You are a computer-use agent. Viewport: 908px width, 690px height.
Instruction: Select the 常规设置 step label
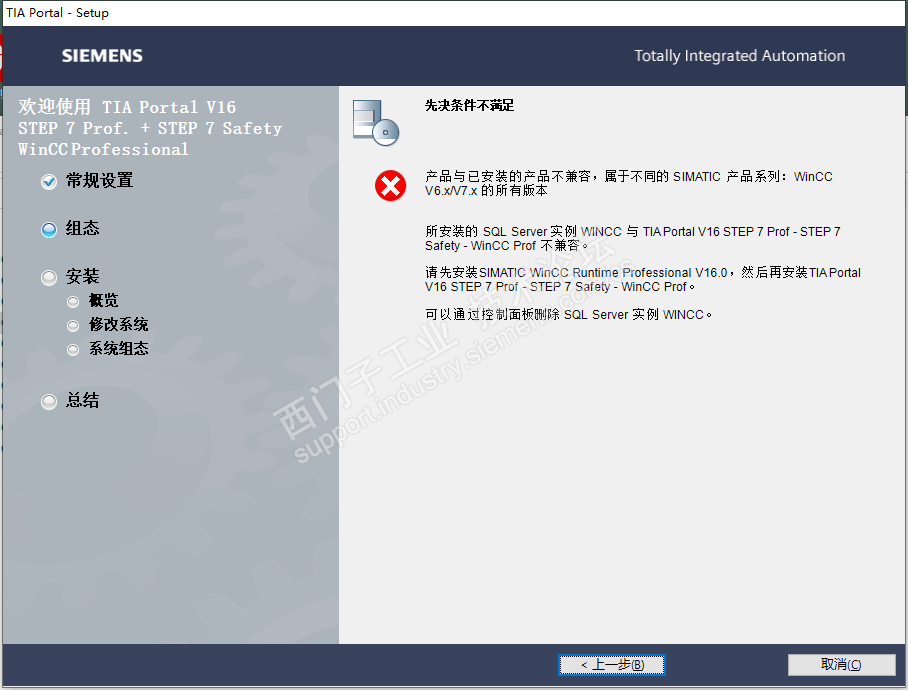(100, 181)
